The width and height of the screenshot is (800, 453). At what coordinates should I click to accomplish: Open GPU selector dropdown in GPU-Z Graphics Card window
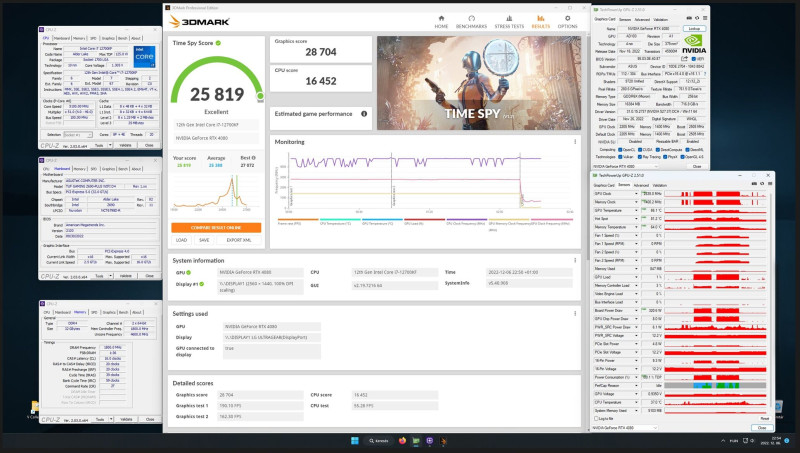point(626,166)
